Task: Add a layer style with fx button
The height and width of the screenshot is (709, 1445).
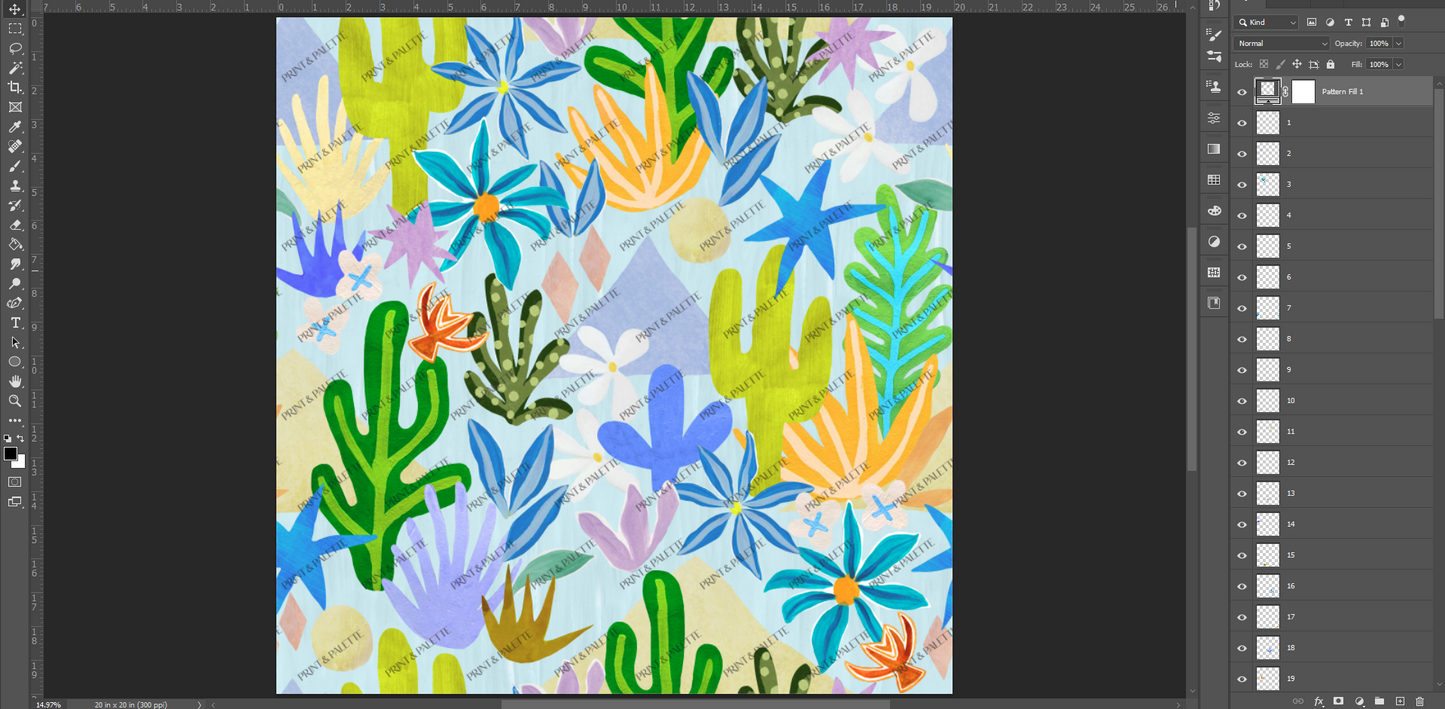Action: [1318, 701]
